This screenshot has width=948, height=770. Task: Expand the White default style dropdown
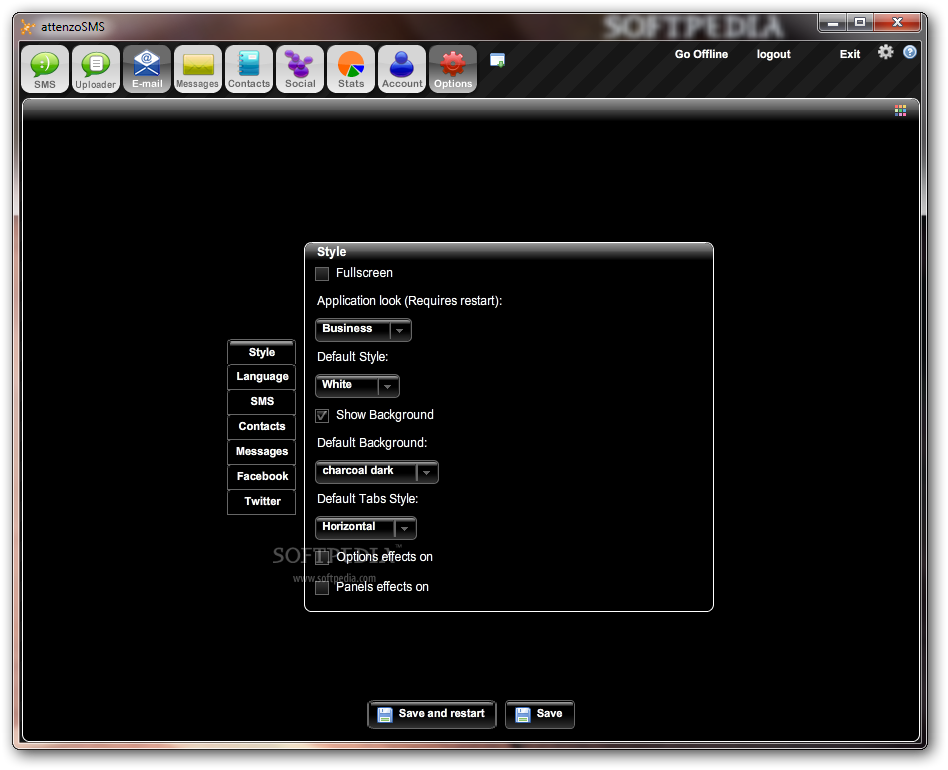(x=357, y=386)
